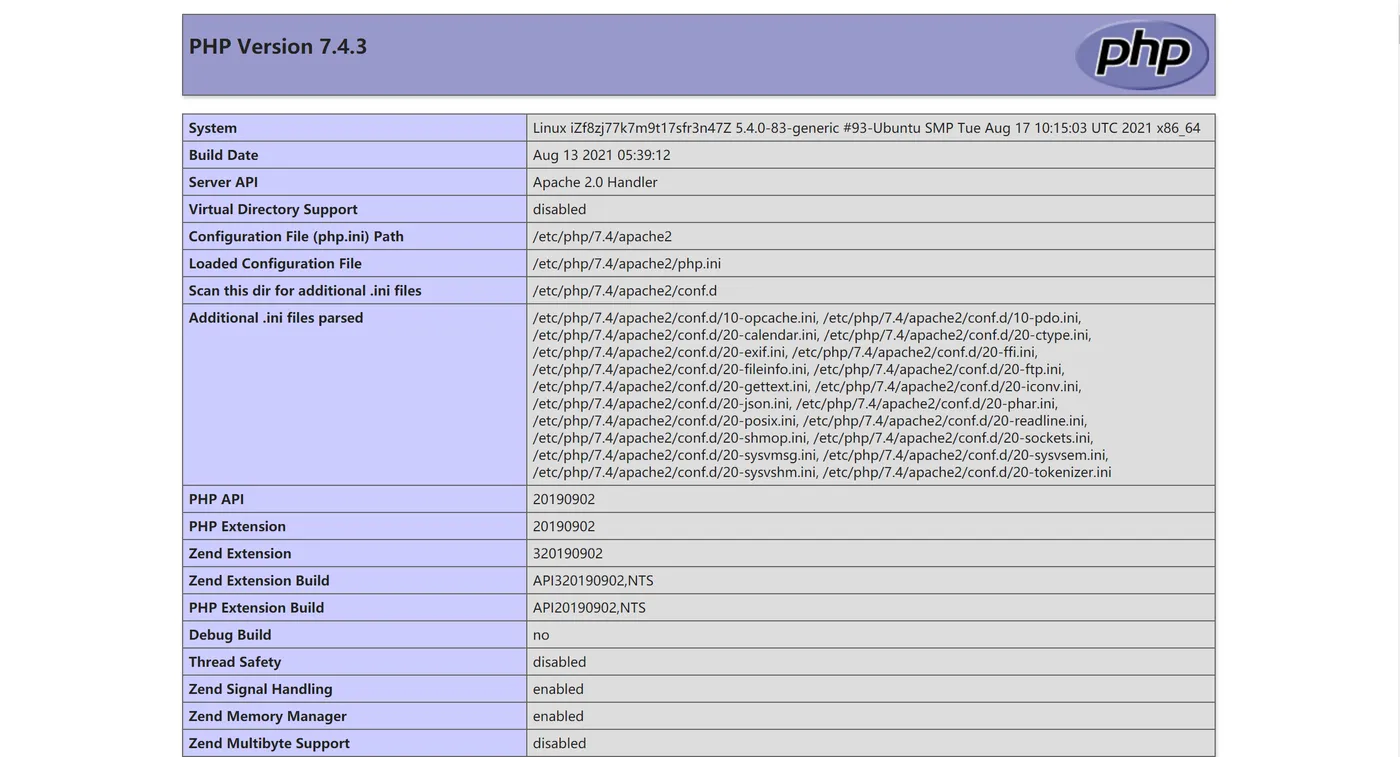Click the 20-sysvsem.ini path entry
This screenshot has height=757, width=1400.
pyautogui.click(x=966, y=455)
